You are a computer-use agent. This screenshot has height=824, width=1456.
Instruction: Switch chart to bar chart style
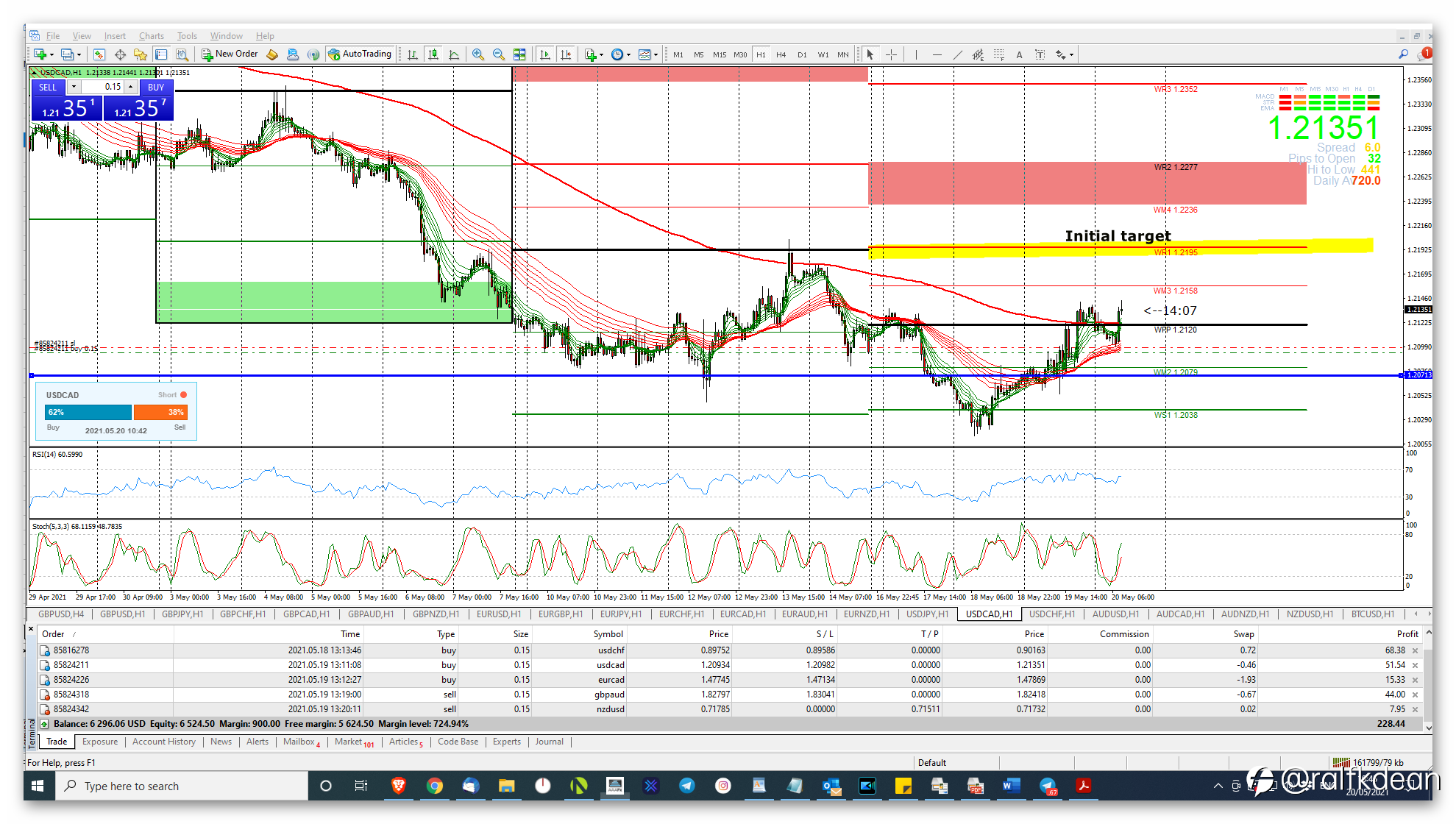click(x=413, y=54)
